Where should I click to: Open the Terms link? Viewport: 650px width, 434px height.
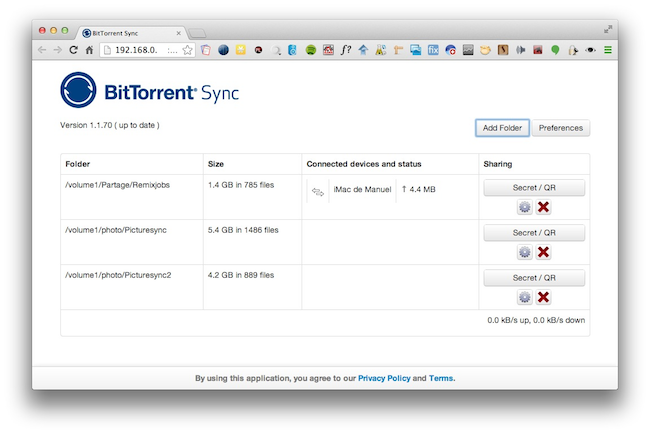(441, 378)
